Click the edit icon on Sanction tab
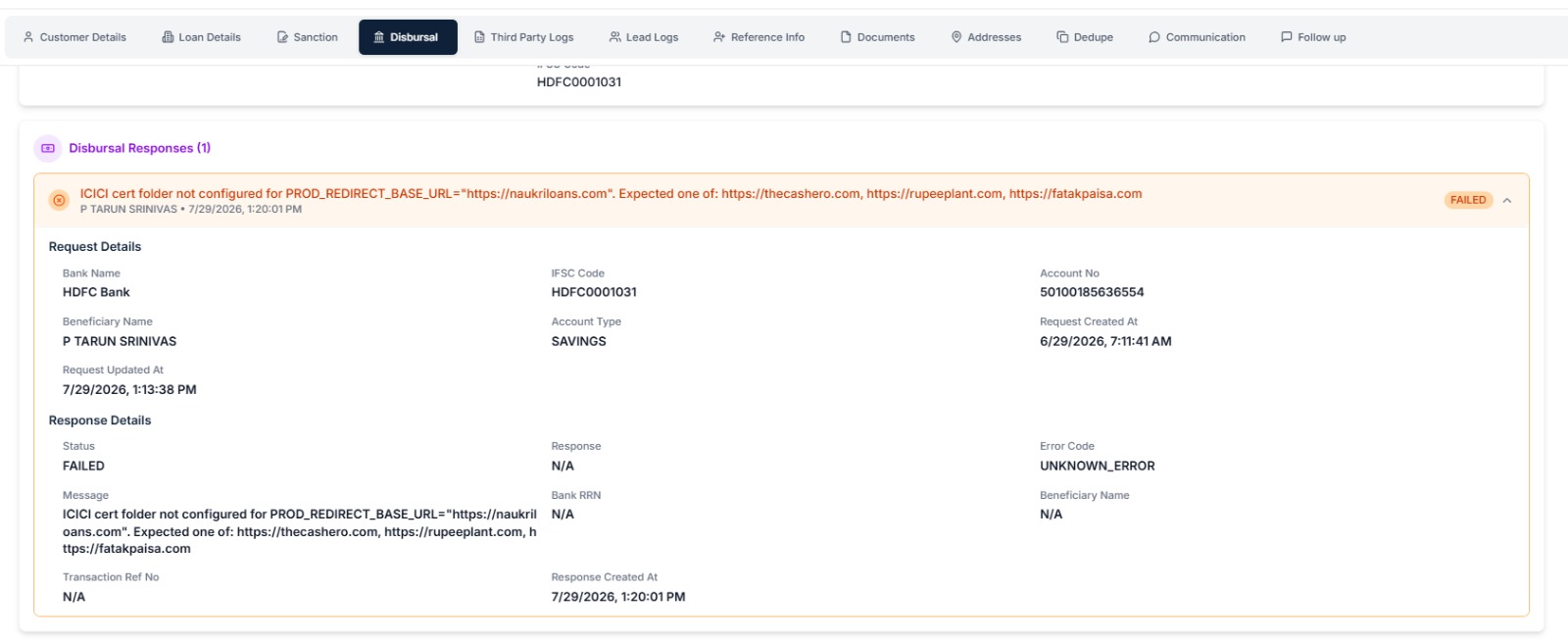The height and width of the screenshot is (642, 1568). tap(282, 37)
